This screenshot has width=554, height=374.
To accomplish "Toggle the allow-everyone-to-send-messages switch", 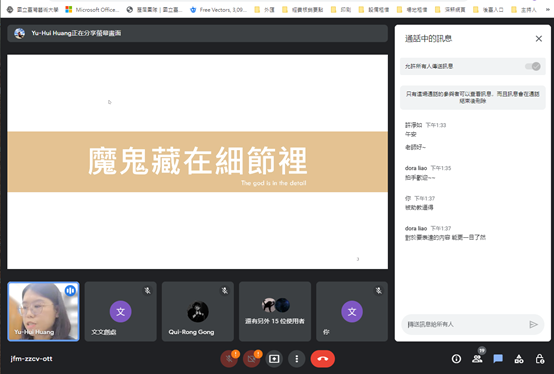I will 533,66.
